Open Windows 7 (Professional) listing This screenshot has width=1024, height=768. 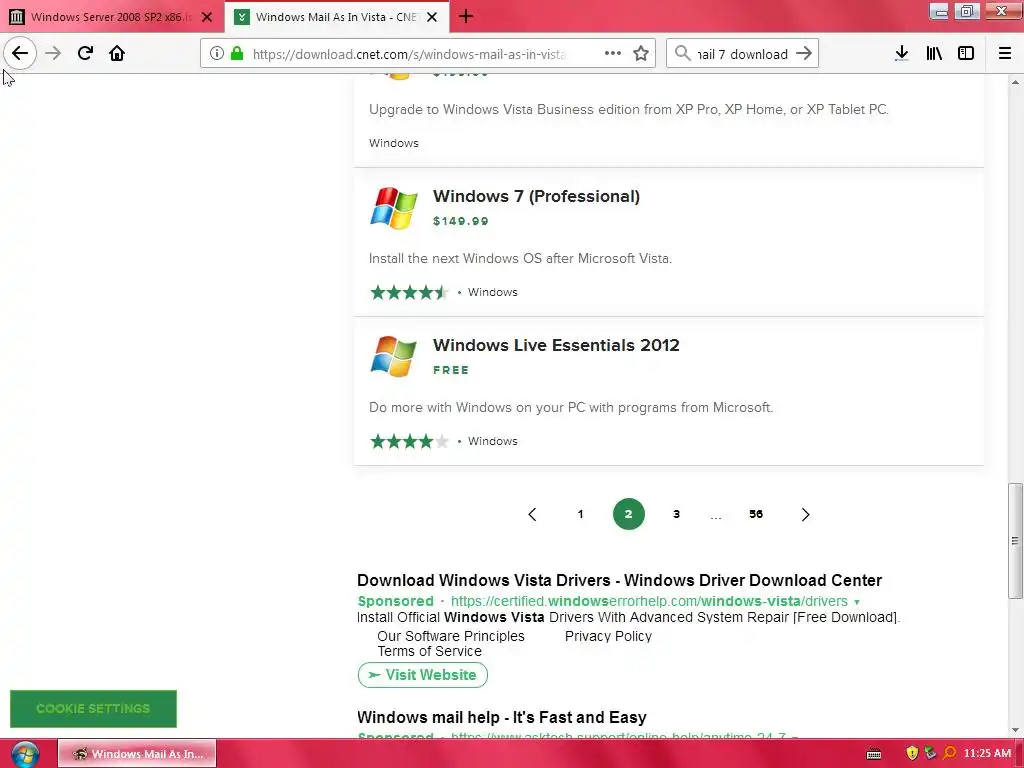(x=536, y=197)
